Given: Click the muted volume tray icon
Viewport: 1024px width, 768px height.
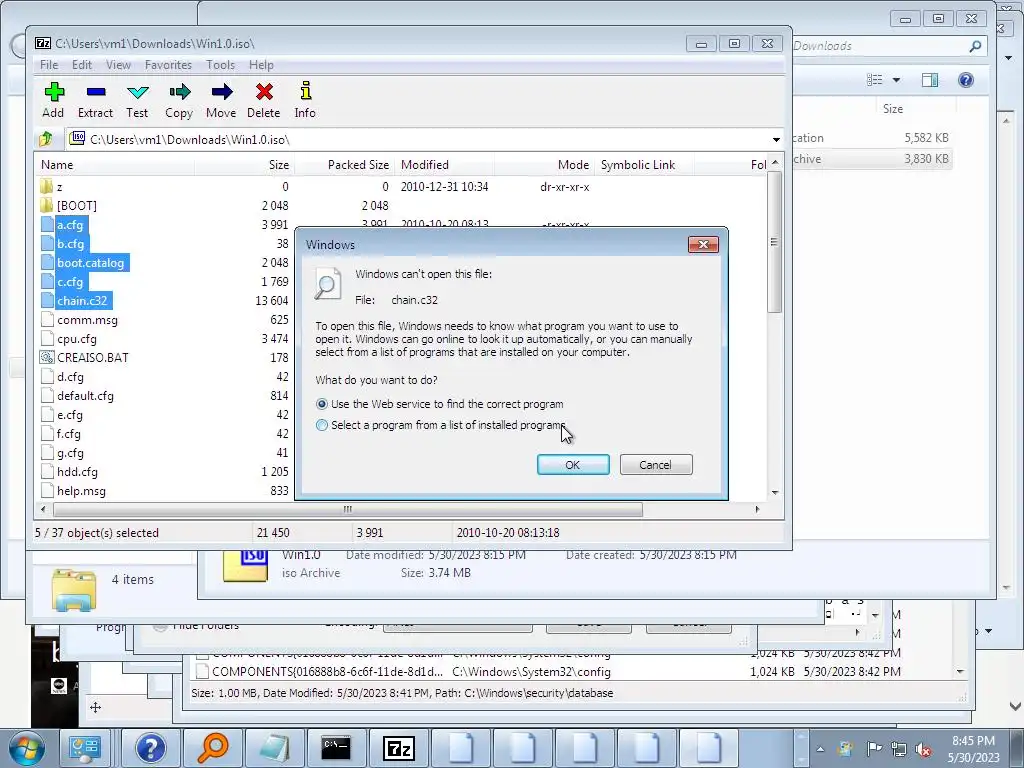Looking at the screenshot, I should (923, 750).
